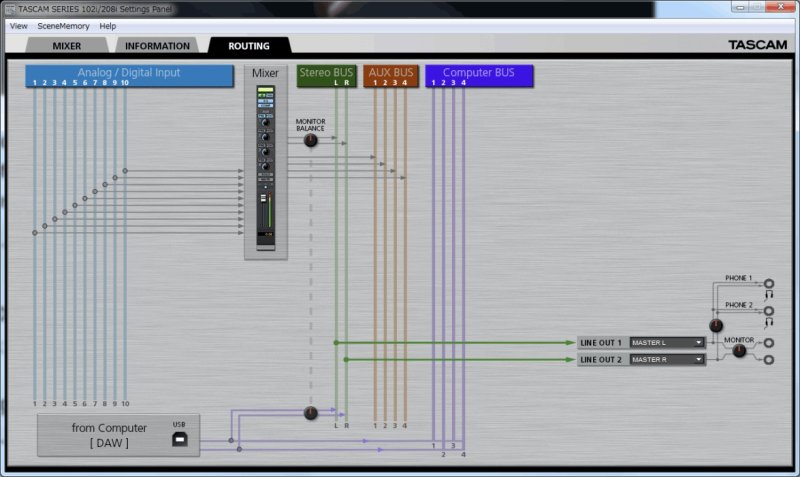Viewport: 800px width, 477px height.
Task: Open the LINE OUT 2 source dropdown
Action: (667, 359)
